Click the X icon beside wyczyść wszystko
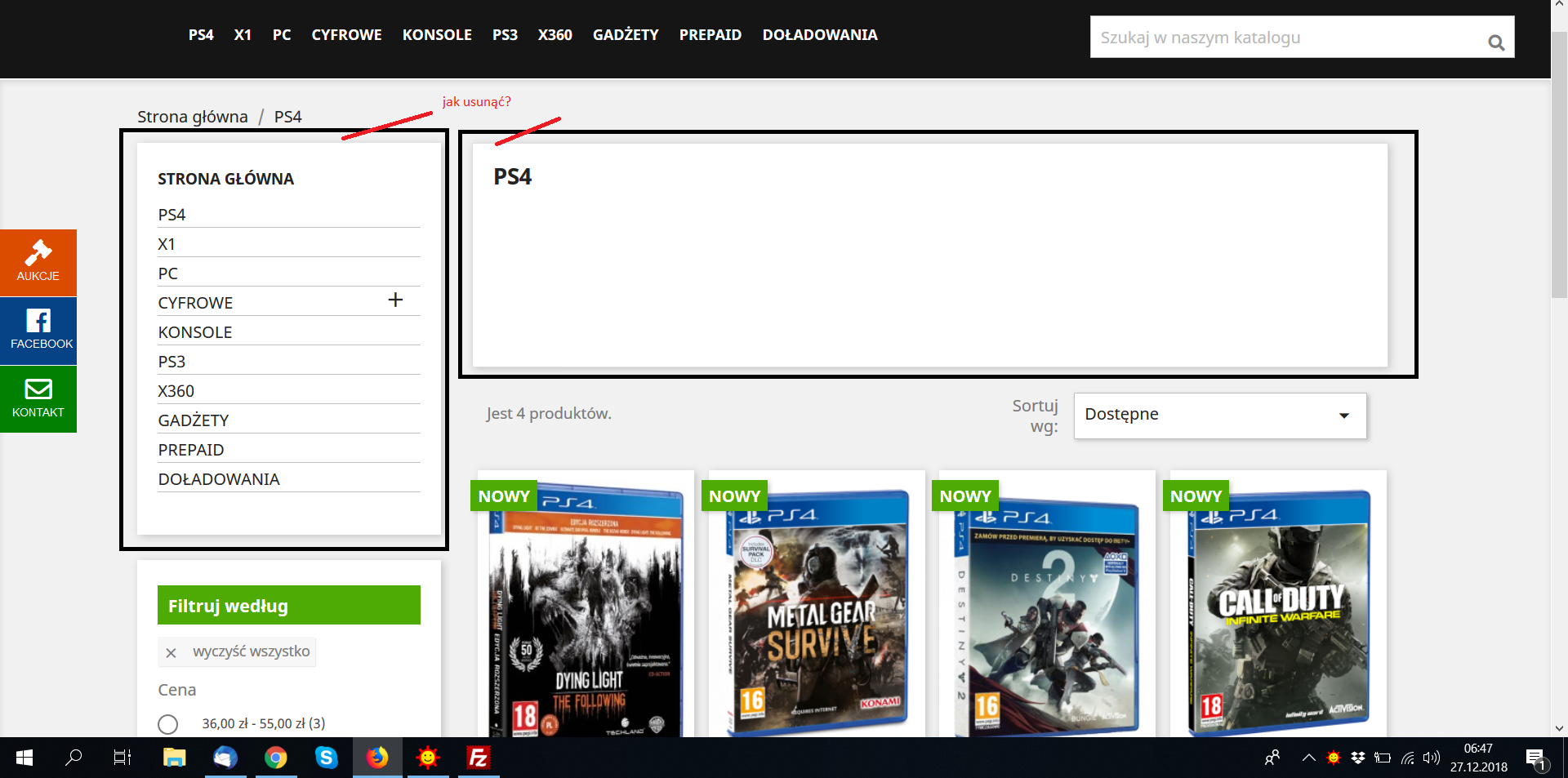The width and height of the screenshot is (1568, 778). 171,652
